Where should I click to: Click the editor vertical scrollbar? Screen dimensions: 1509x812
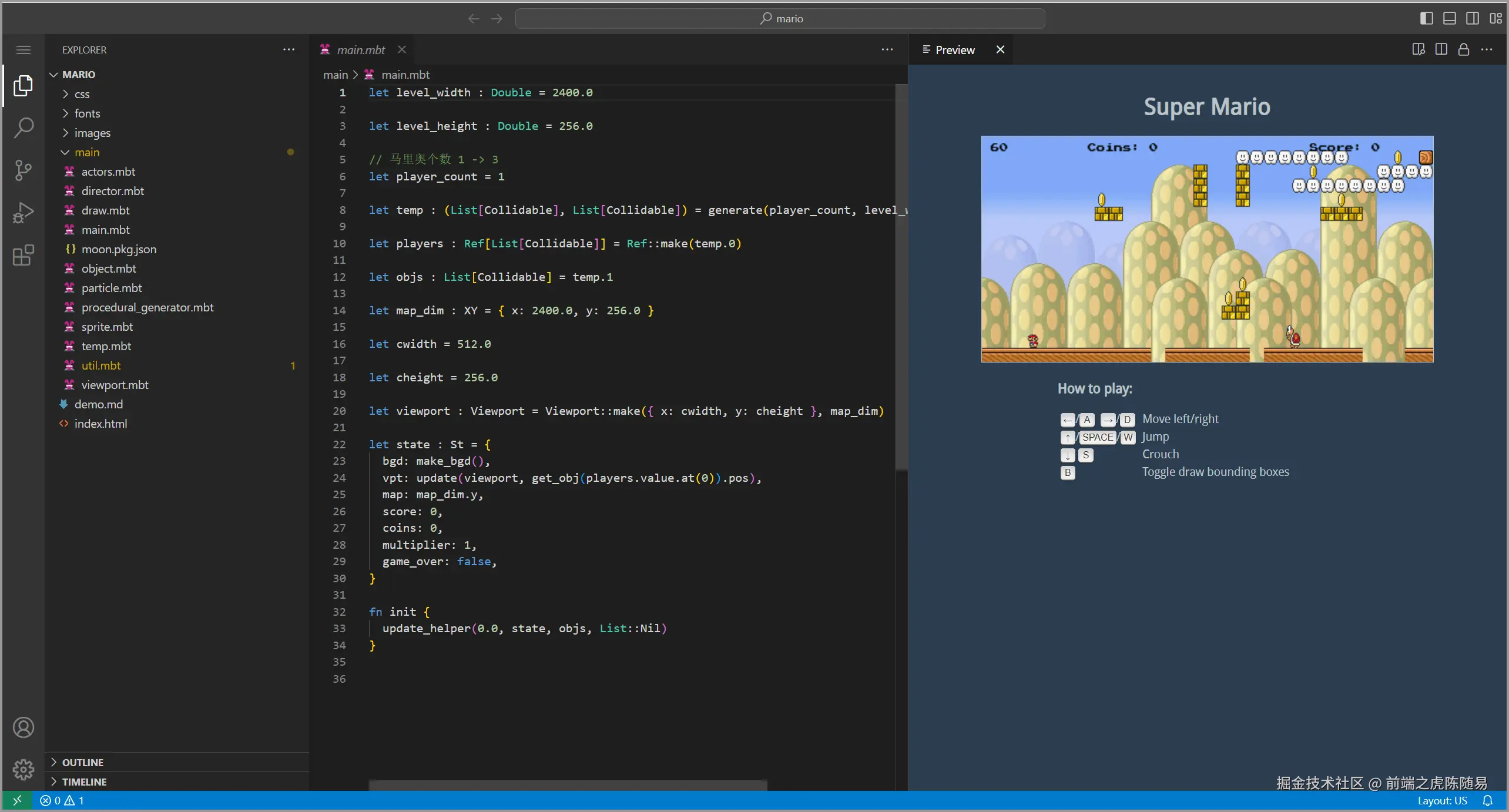pos(901,276)
